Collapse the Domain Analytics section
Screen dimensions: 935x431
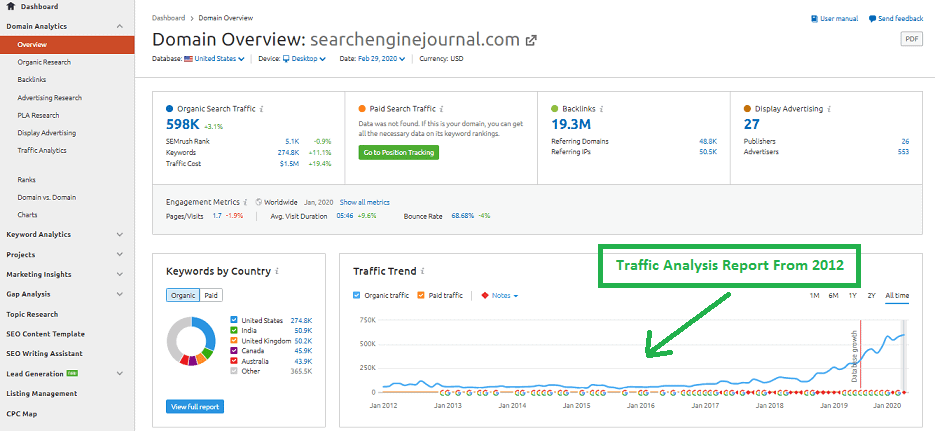(120, 26)
